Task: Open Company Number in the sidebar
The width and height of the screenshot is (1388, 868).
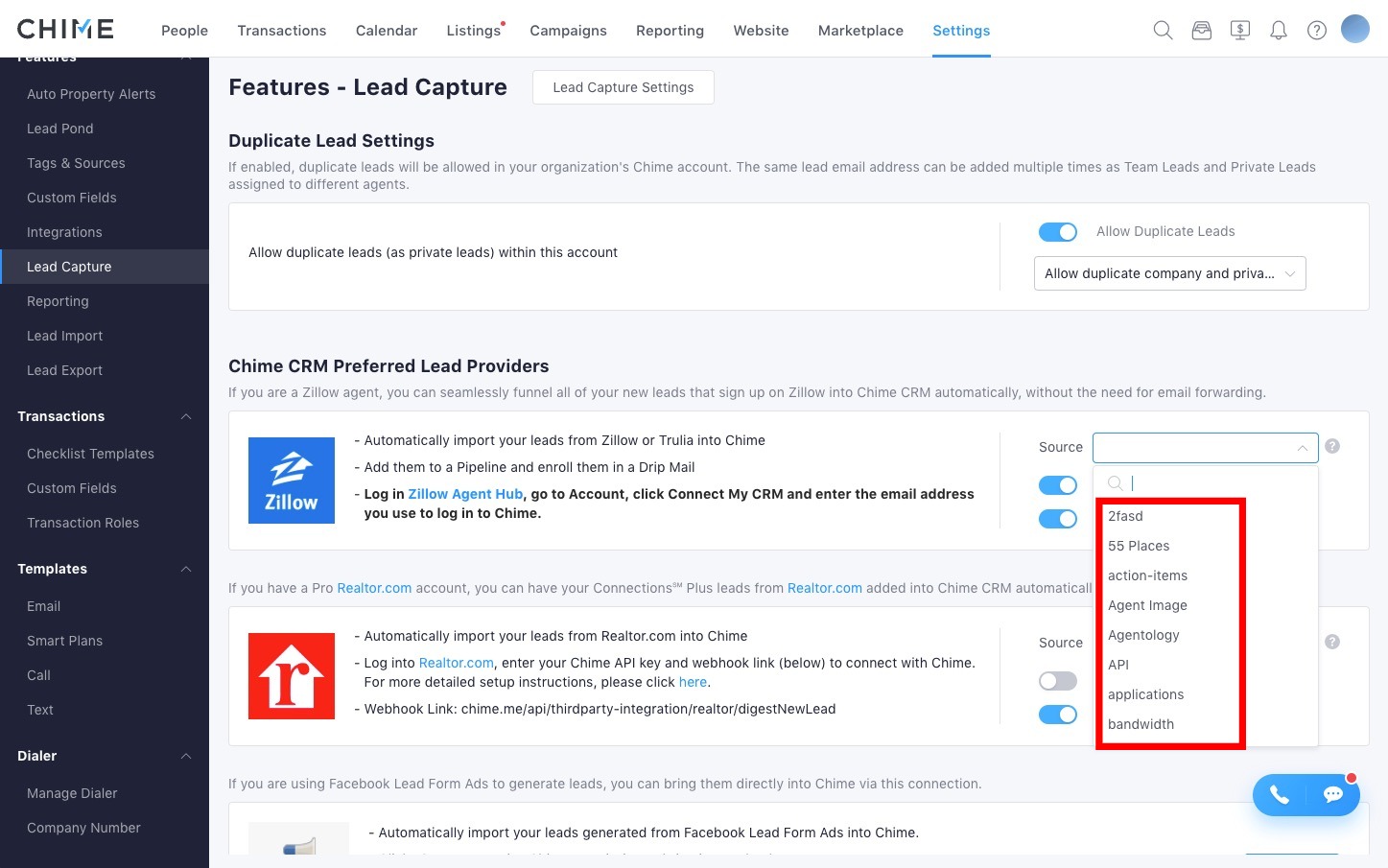Action: tap(83, 828)
